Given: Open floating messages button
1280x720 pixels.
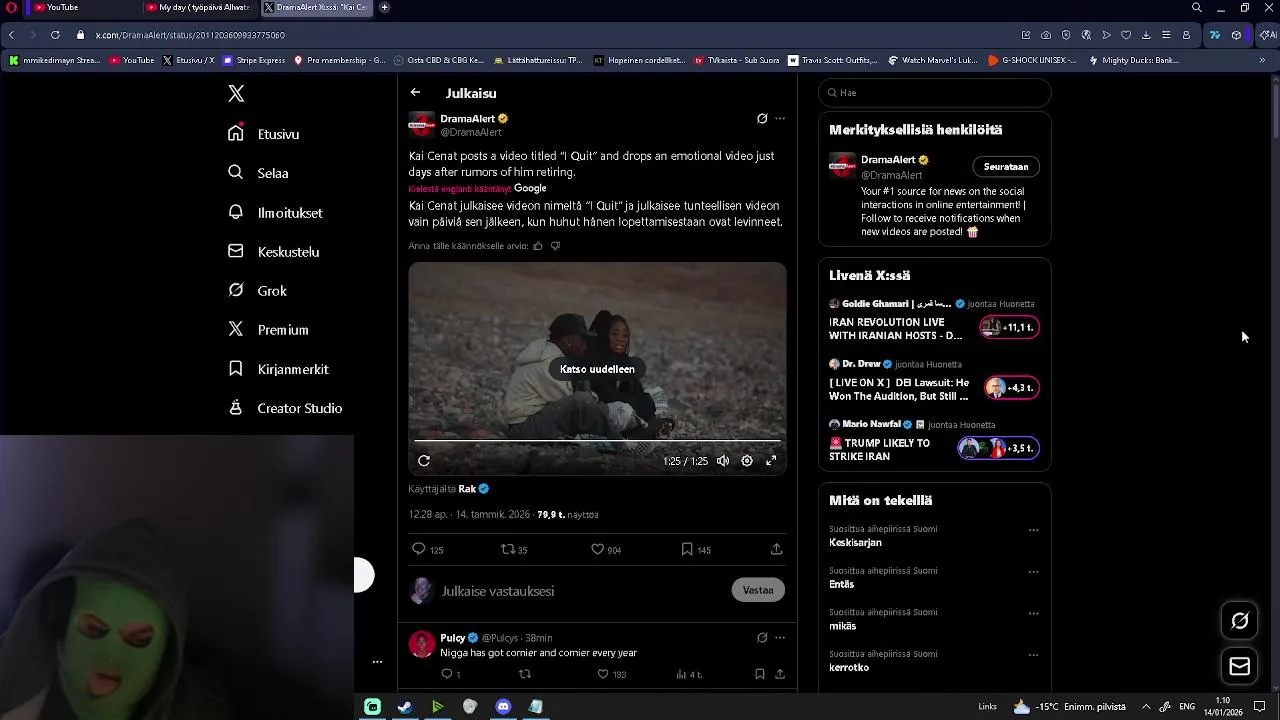Looking at the screenshot, I should click(x=1240, y=666).
